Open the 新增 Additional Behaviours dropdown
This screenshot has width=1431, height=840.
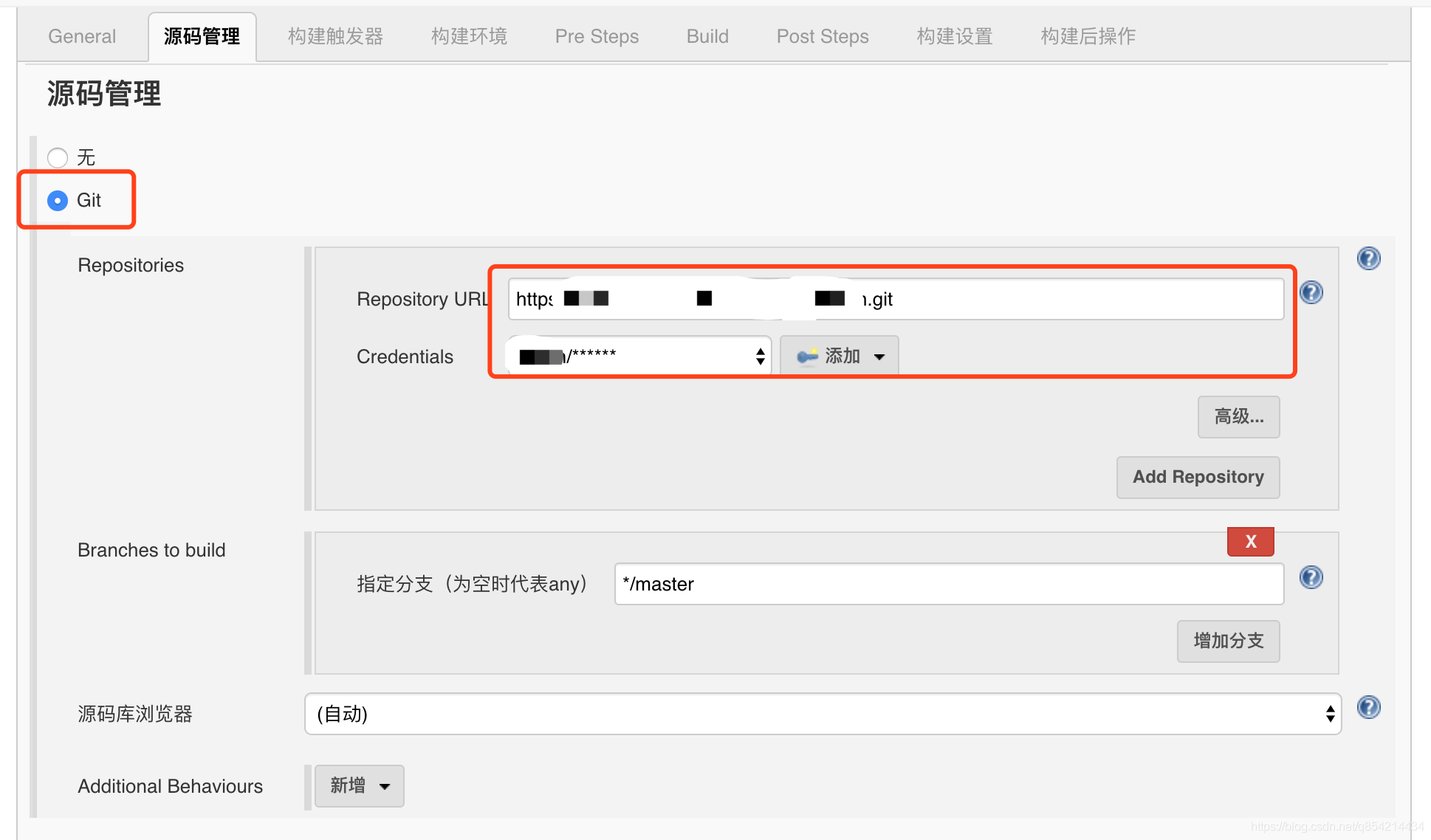point(360,785)
